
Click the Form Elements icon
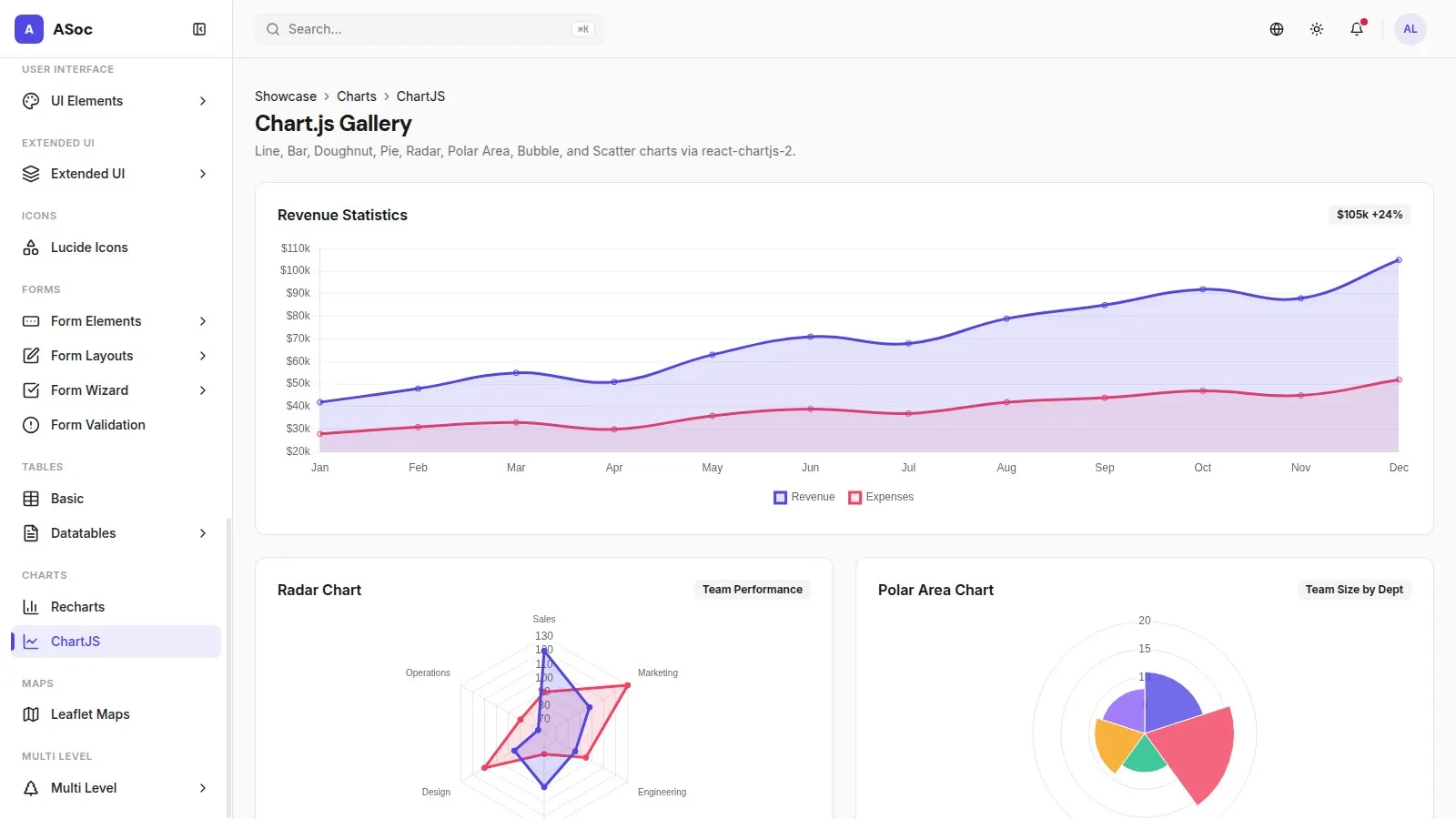pos(31,321)
